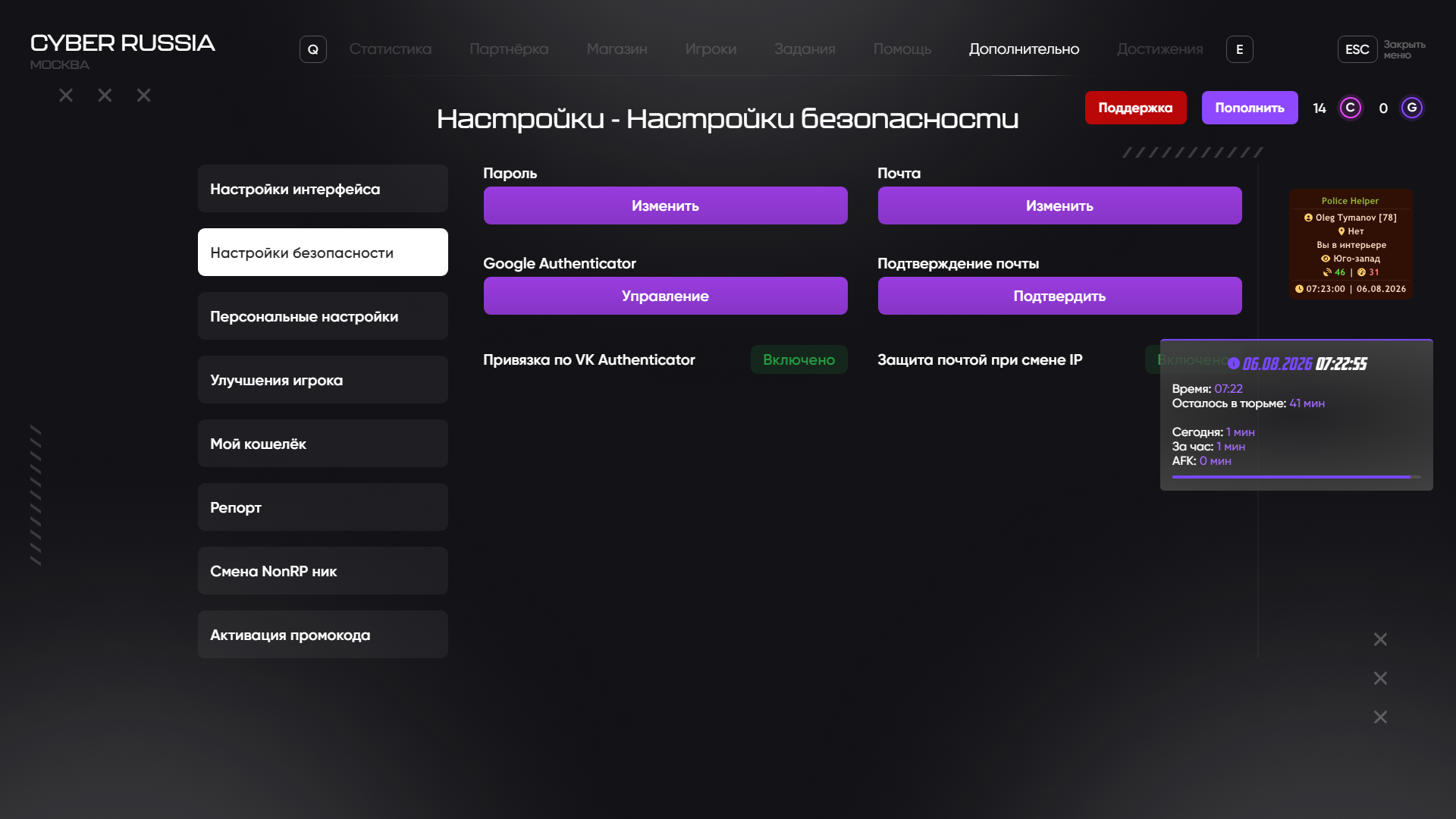The height and width of the screenshot is (819, 1456).
Task: Contact support via red Поддержка button
Action: [1136, 108]
